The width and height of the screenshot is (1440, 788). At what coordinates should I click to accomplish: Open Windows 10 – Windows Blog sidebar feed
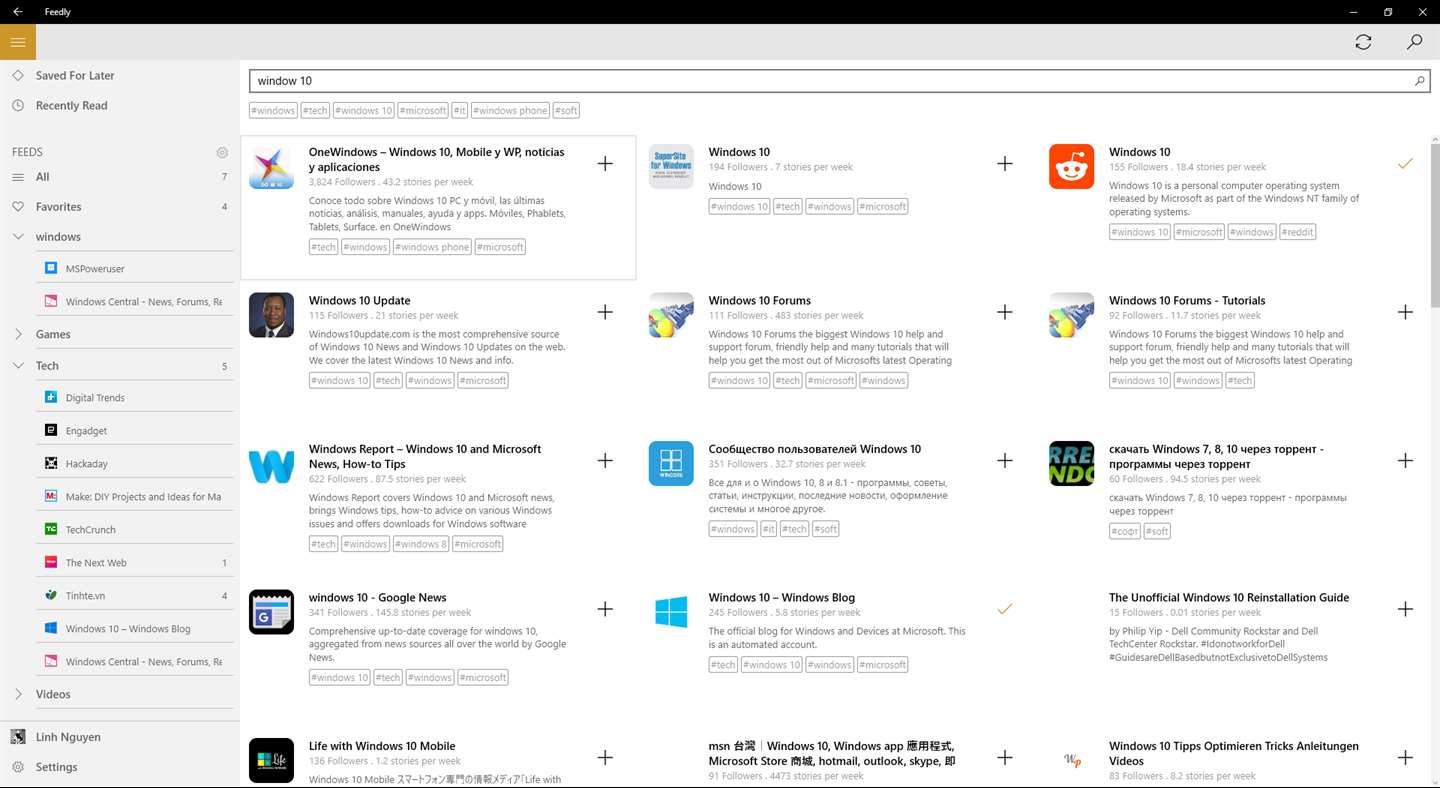click(x=128, y=629)
